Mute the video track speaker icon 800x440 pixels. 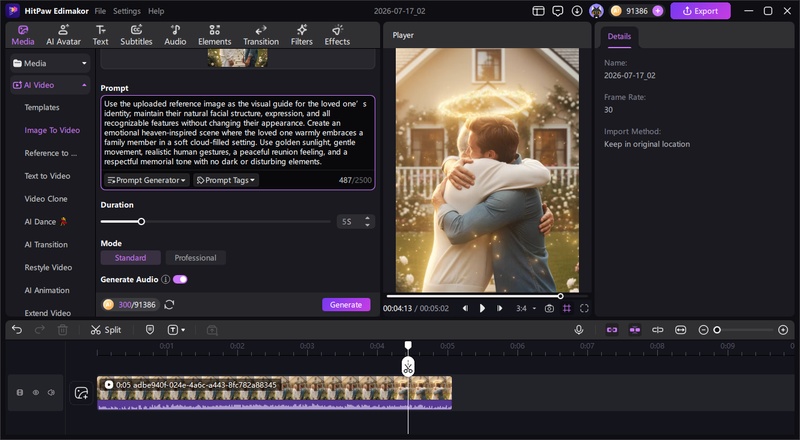[51, 393]
